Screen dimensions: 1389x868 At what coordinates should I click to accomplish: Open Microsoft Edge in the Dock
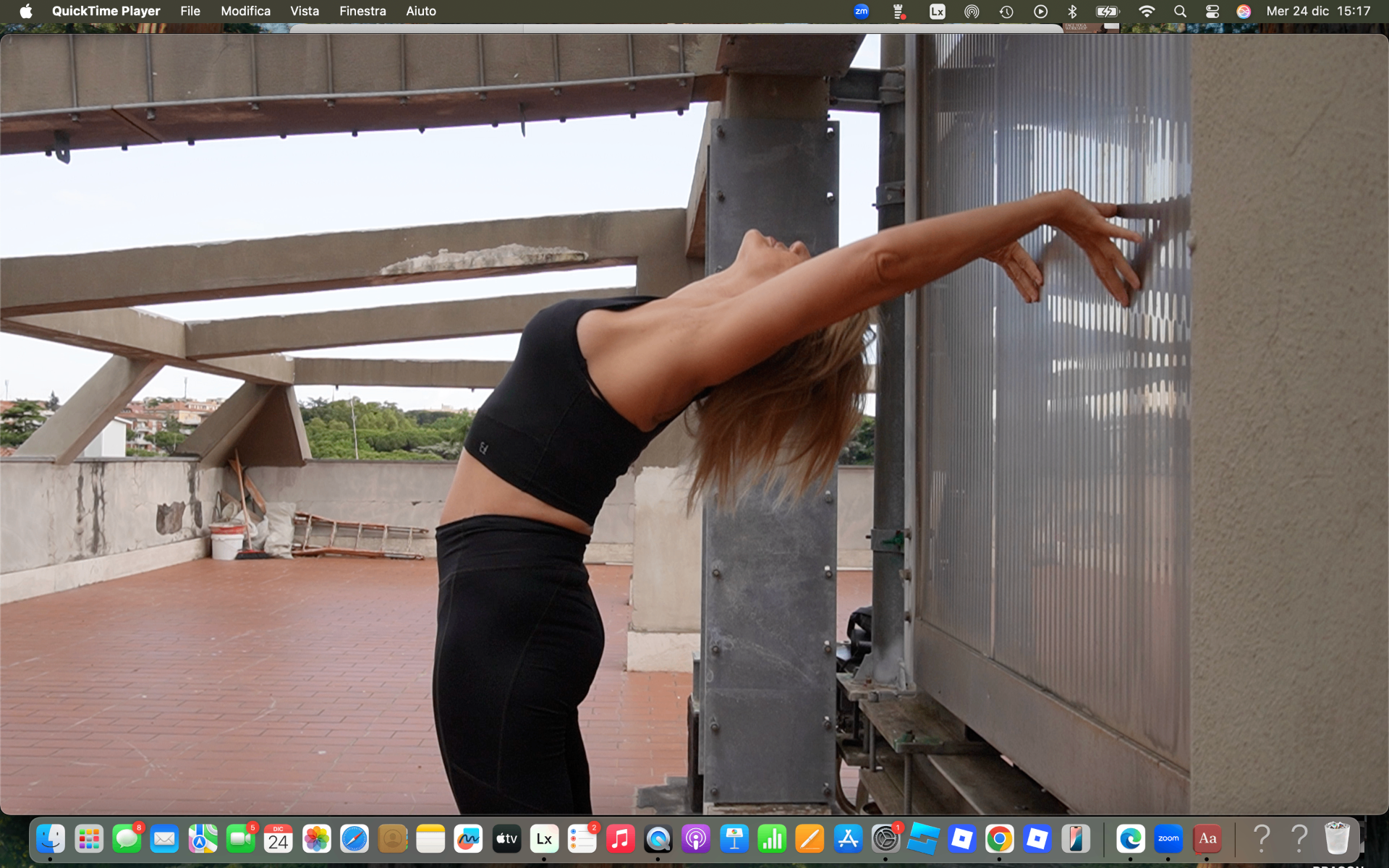pos(1131,838)
